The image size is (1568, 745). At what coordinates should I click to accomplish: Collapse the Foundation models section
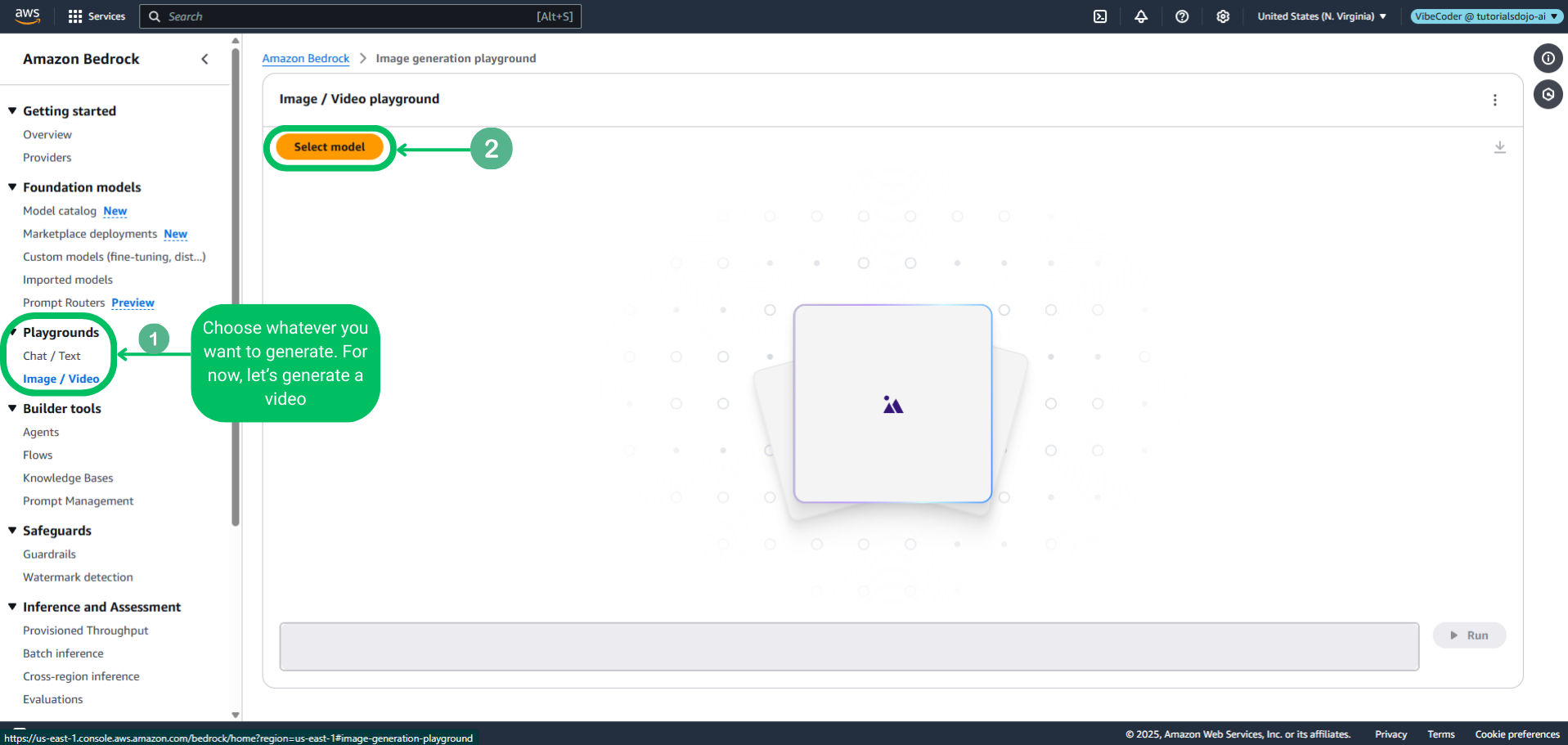tap(12, 187)
